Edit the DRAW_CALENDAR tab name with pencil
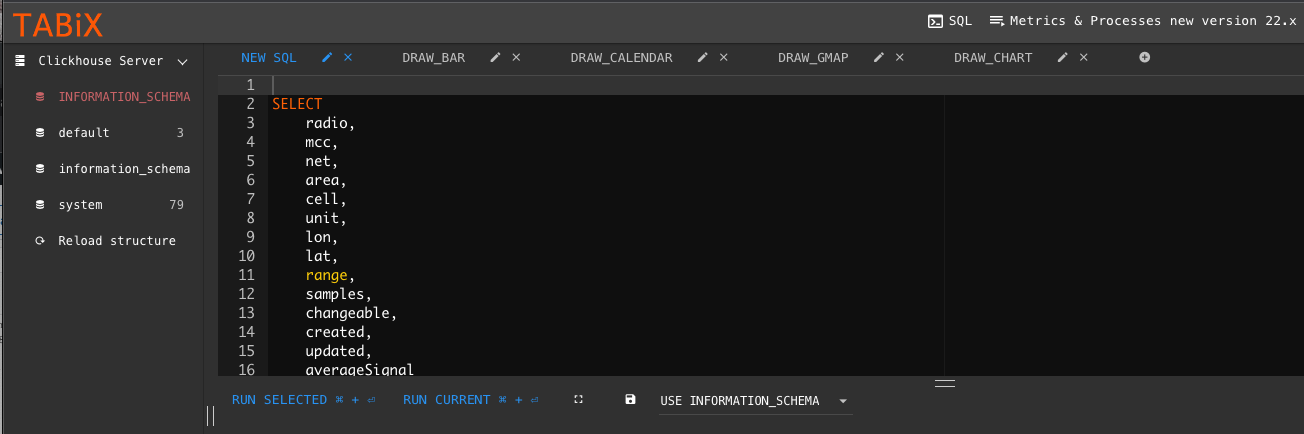The height and width of the screenshot is (434, 1304). (703, 58)
